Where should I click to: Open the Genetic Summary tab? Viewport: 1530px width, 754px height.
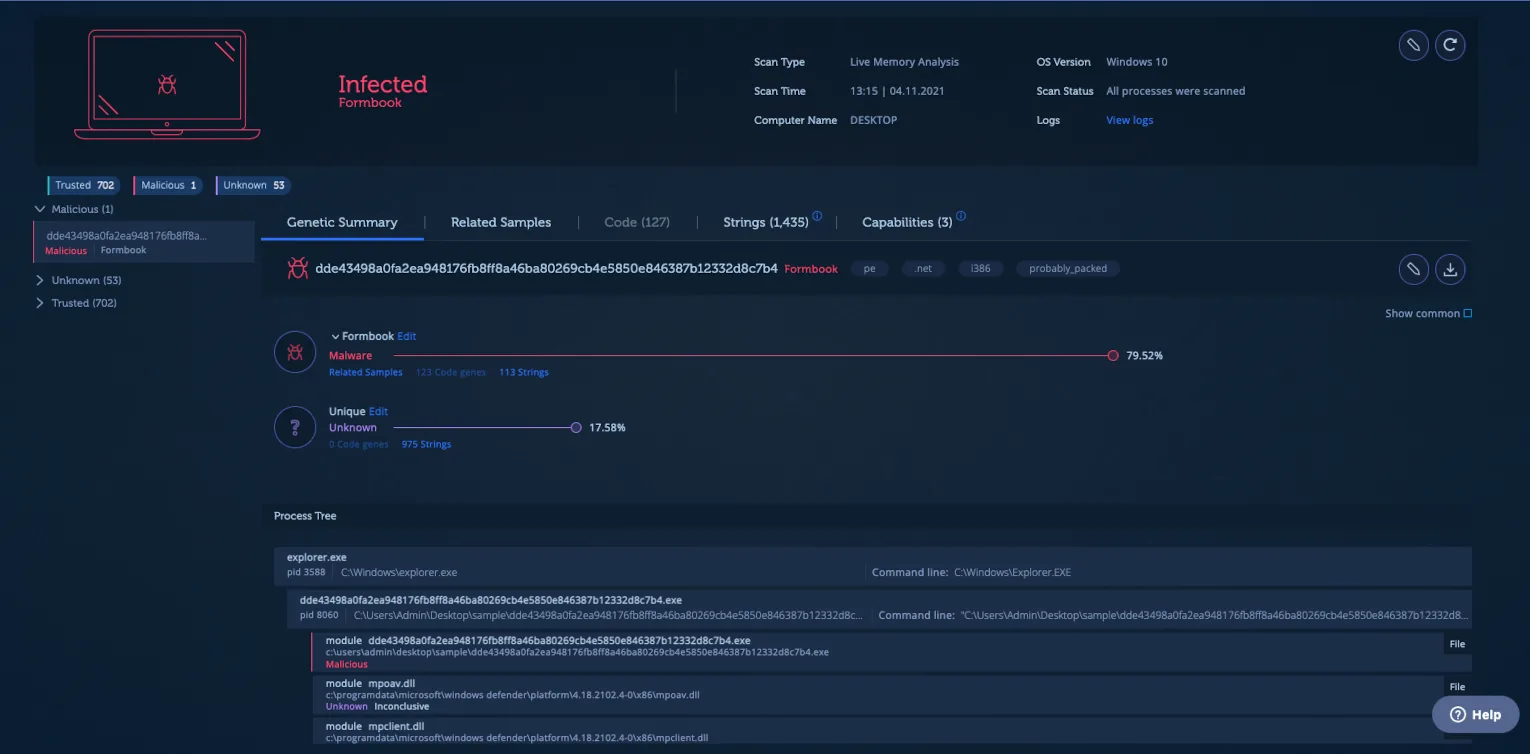coord(342,222)
